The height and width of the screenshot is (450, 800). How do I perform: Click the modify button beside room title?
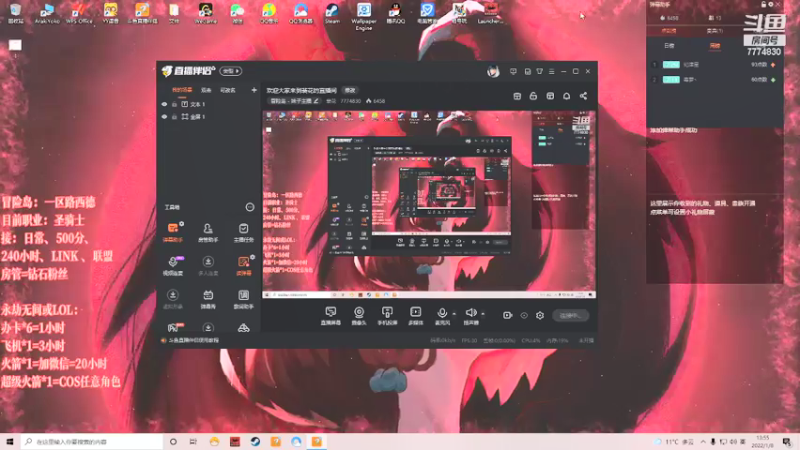350,90
